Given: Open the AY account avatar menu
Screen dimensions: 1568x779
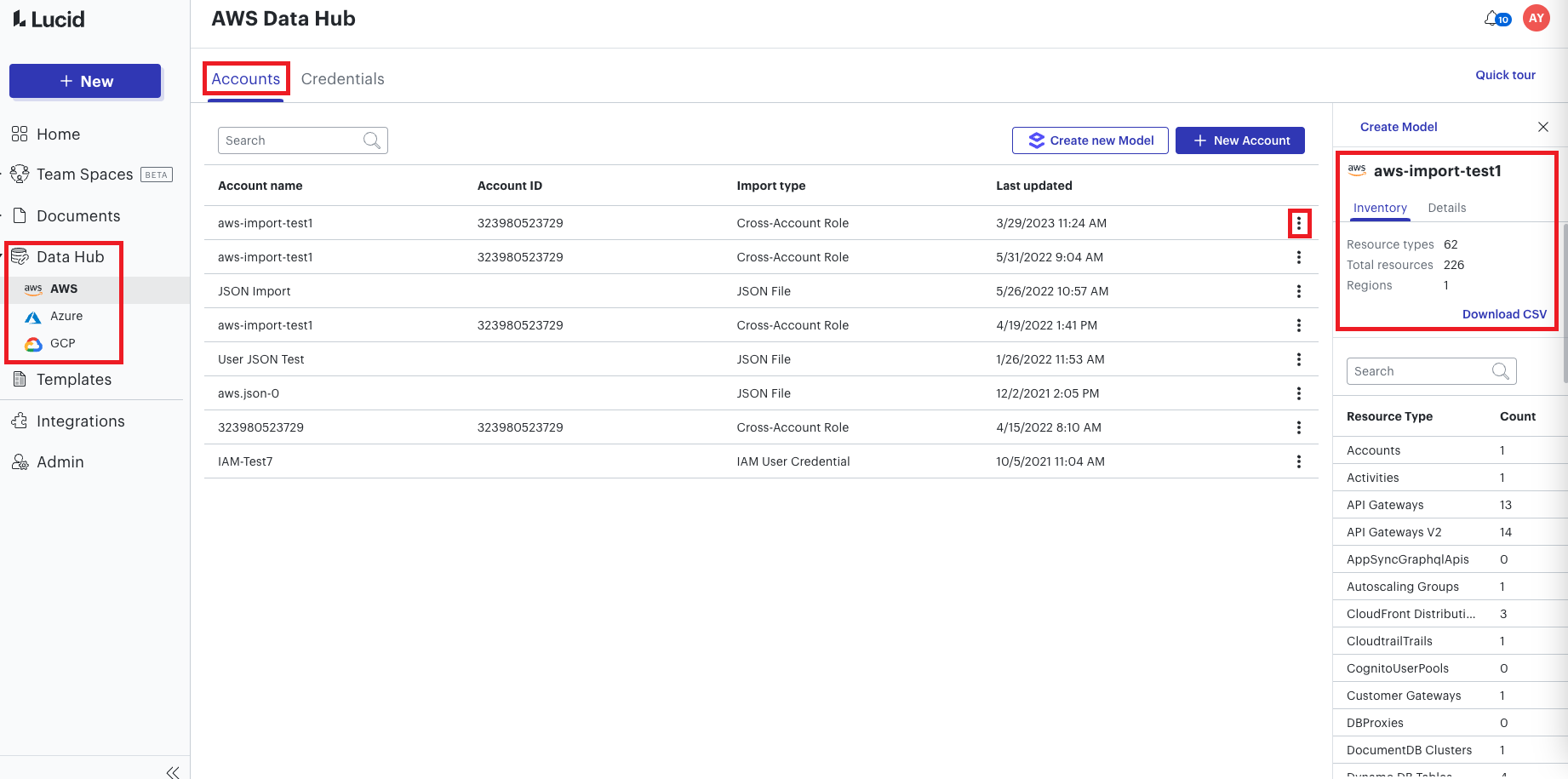Looking at the screenshot, I should [x=1536, y=17].
